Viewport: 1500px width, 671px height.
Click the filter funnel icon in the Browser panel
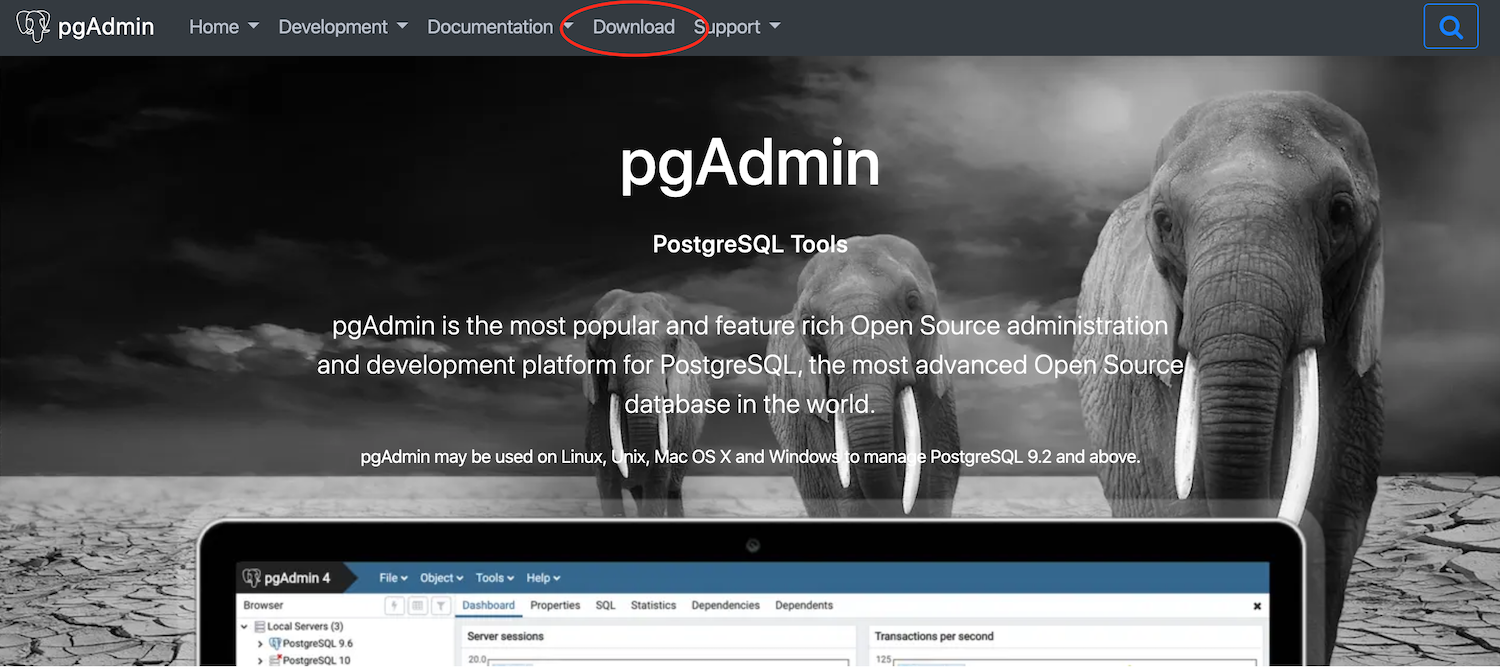439,606
